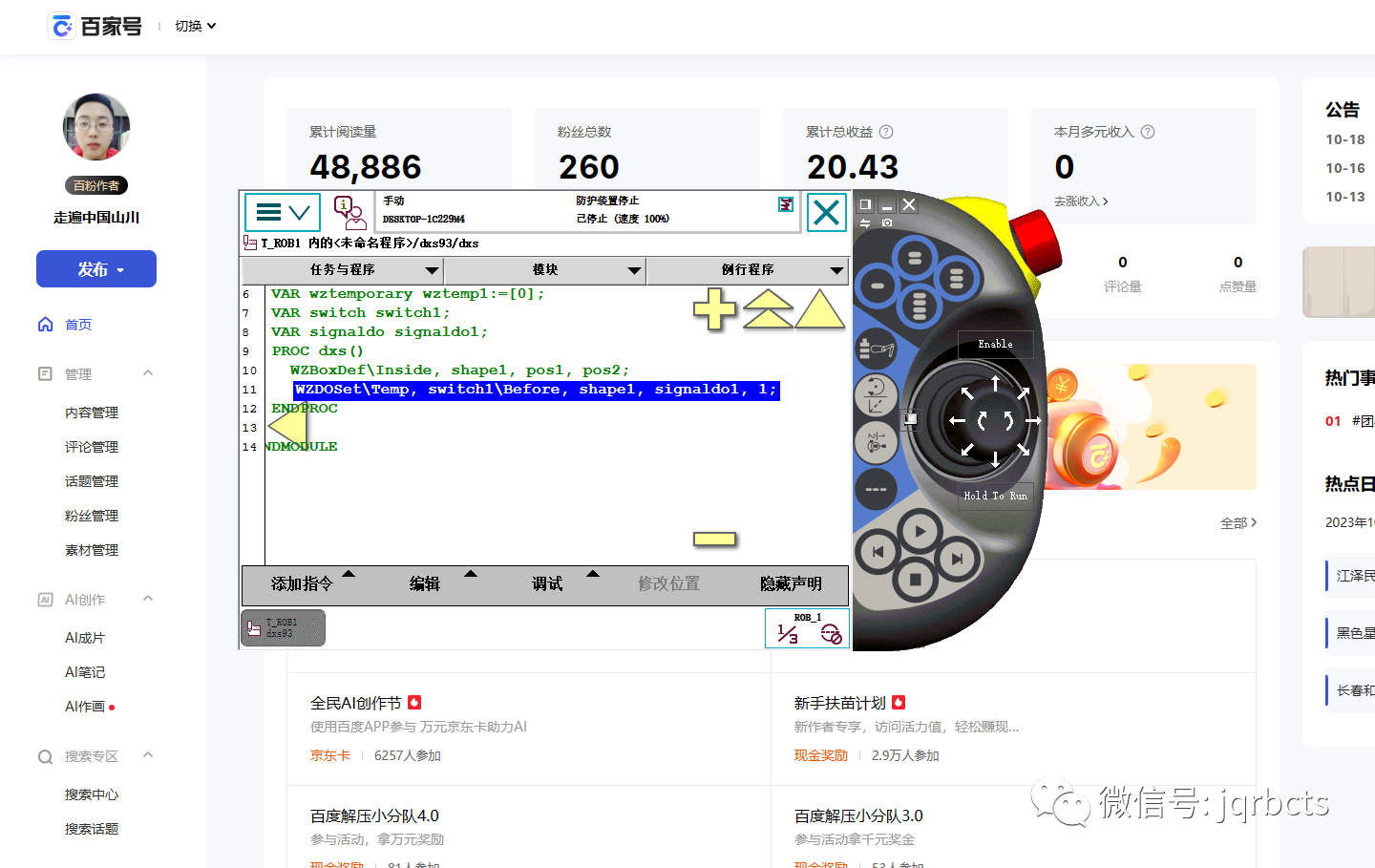Click the 发布 publish button
This screenshot has width=1375, height=868.
pos(96,269)
